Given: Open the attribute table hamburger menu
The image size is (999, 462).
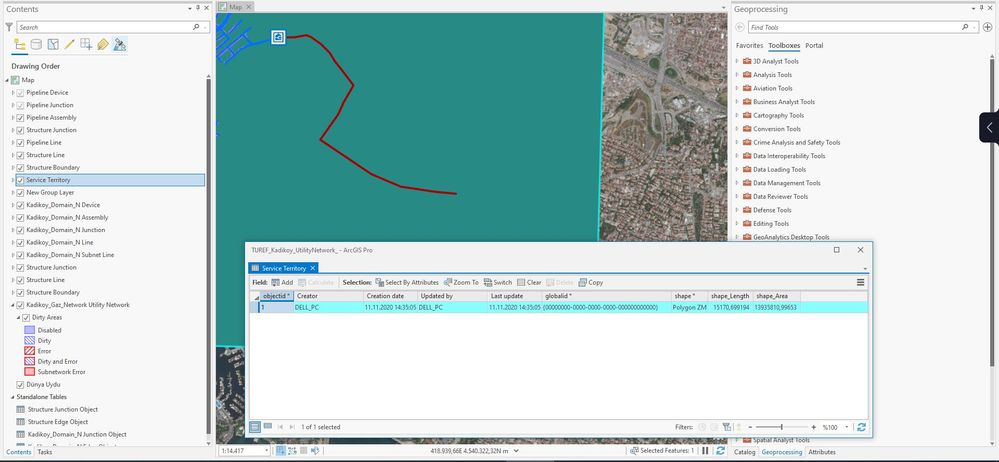Looking at the screenshot, I should (860, 282).
